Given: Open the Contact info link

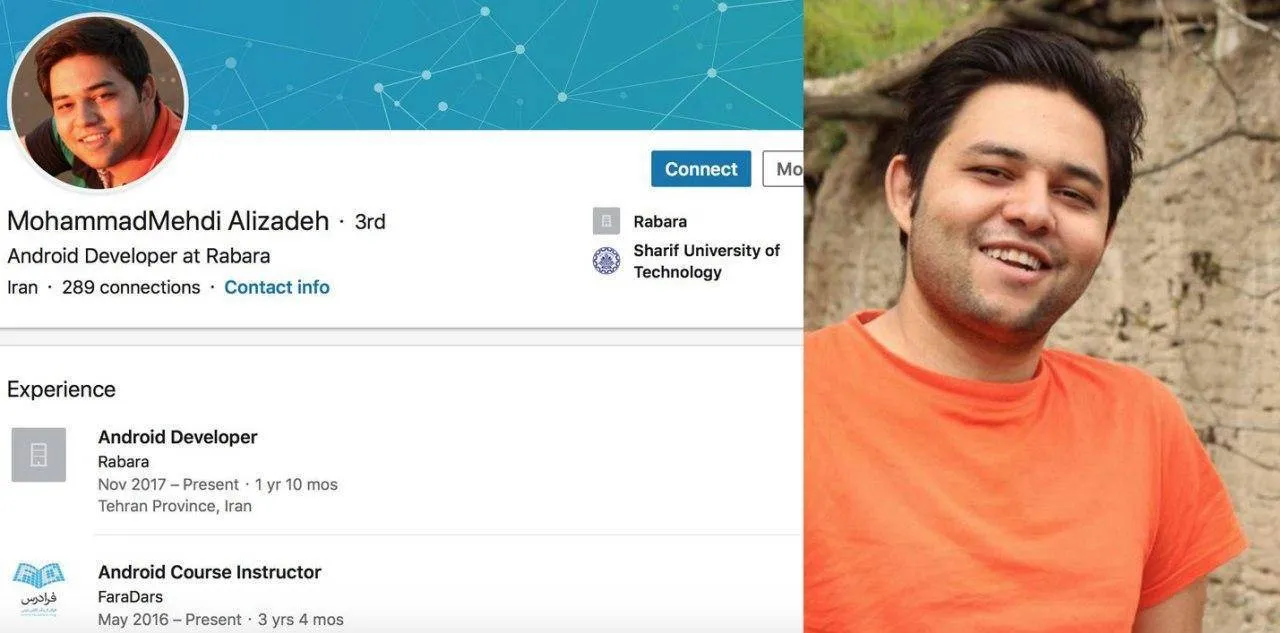Looking at the screenshot, I should click(277, 287).
